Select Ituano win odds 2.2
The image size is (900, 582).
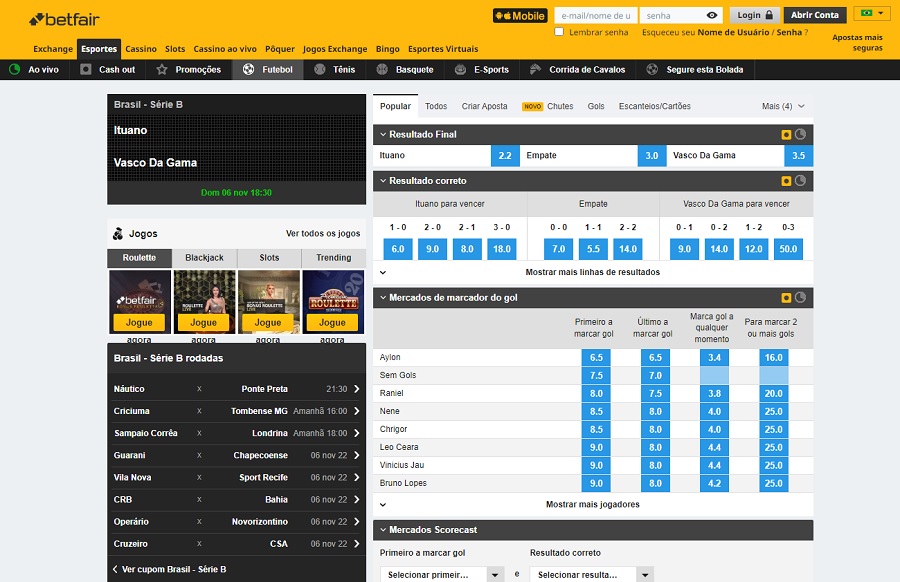[x=505, y=156]
